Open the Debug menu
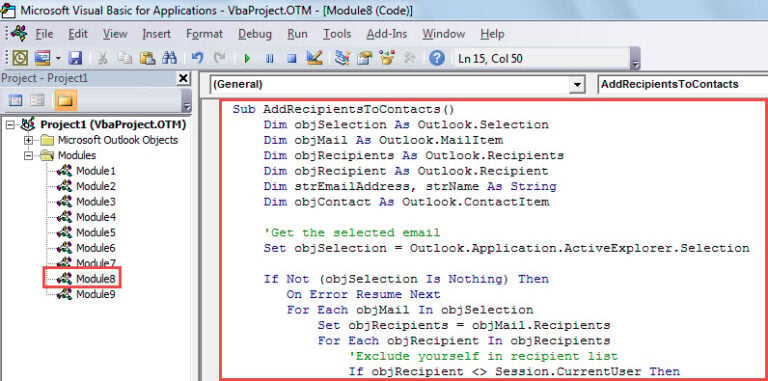 coord(255,34)
